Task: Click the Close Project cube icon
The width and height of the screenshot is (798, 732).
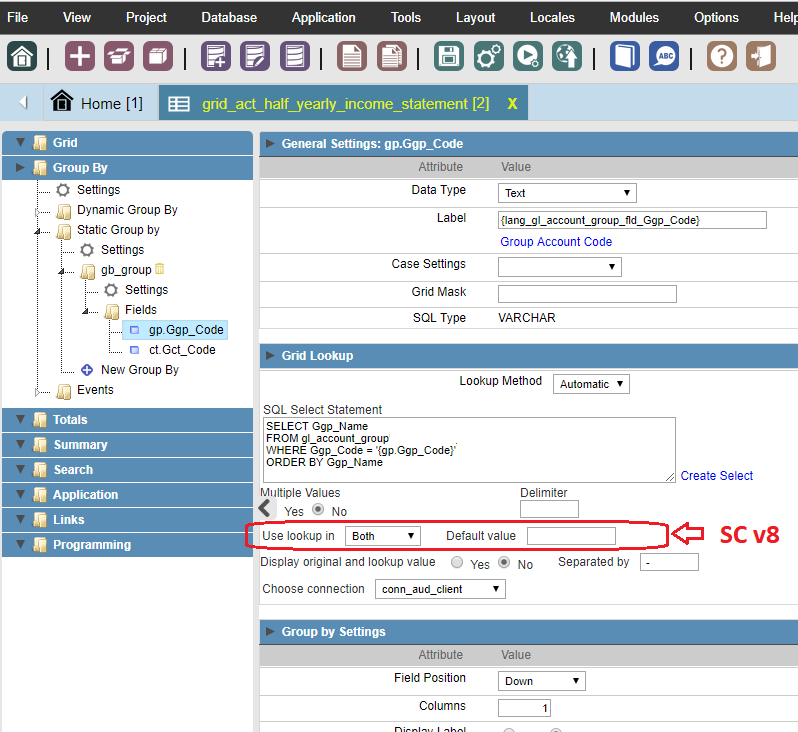Action: [158, 56]
